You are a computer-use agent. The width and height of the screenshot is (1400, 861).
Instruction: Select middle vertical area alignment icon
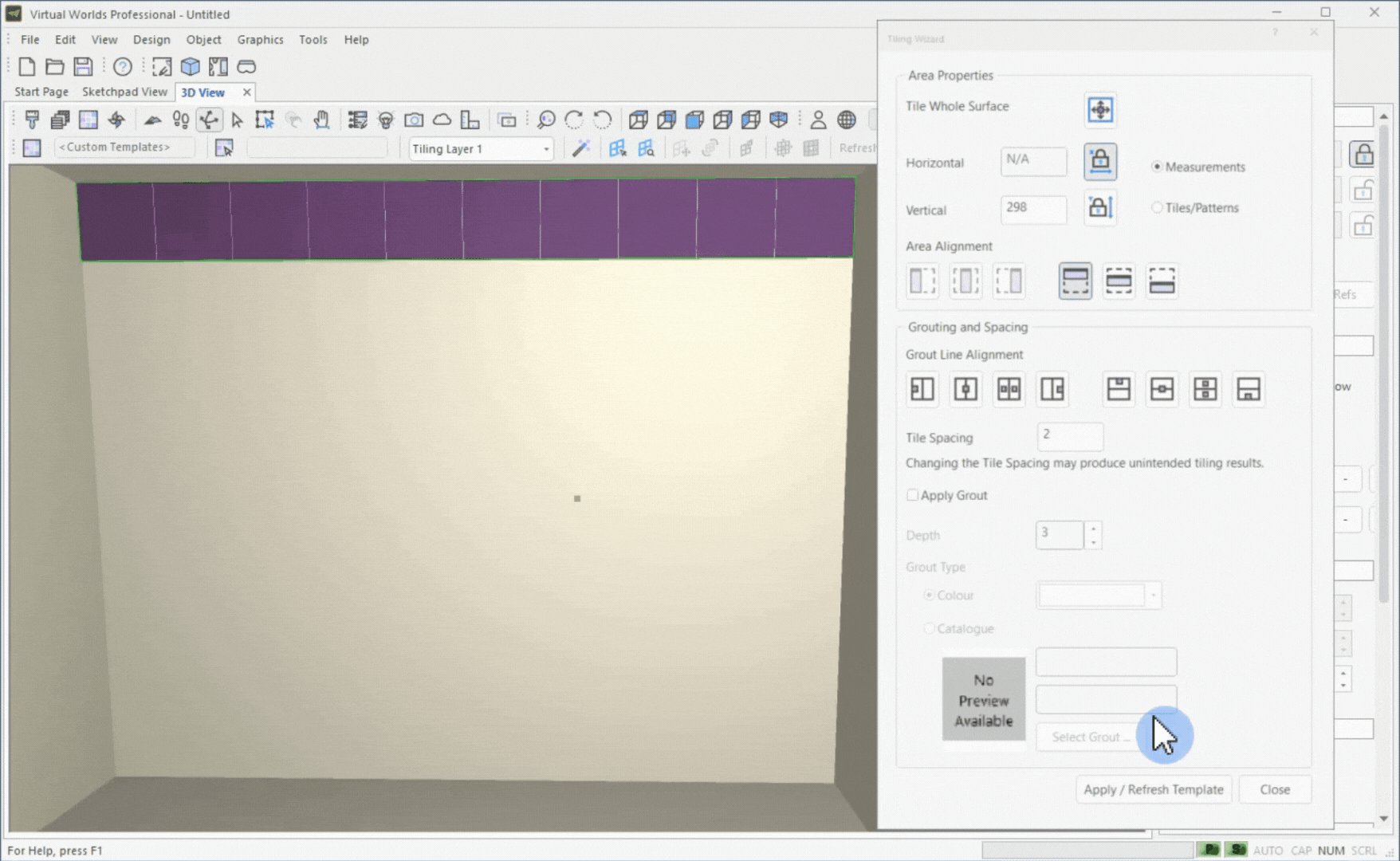[1119, 281]
